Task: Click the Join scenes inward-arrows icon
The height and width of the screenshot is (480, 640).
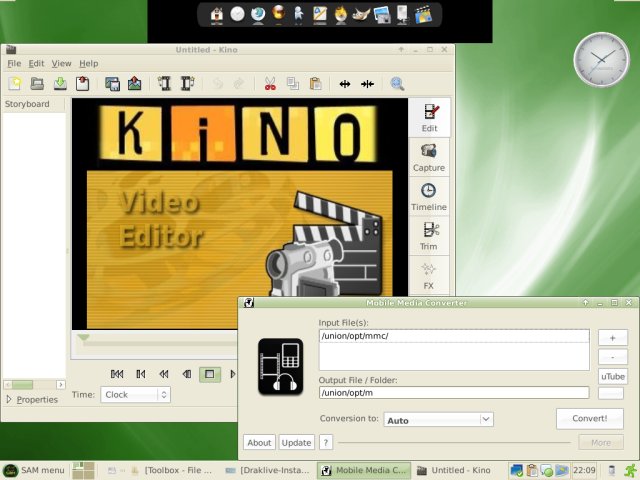Action: (367, 84)
